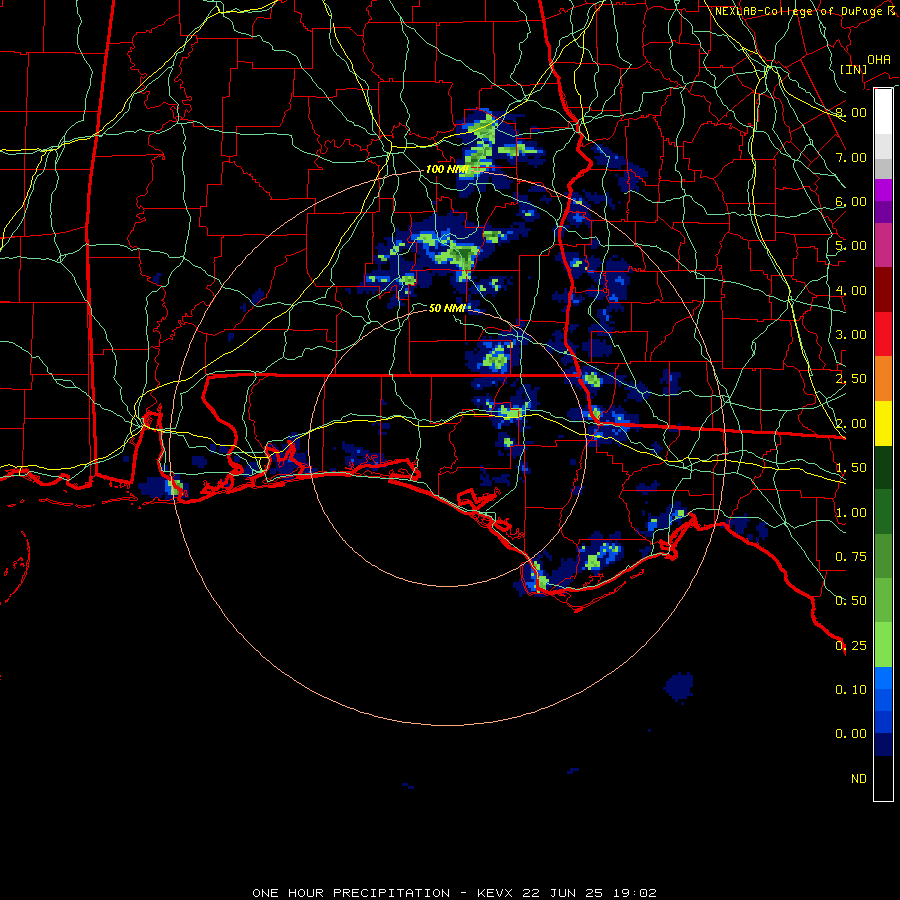
Task: Pick the light blue legend band above 0.10
Action: [x=883, y=678]
